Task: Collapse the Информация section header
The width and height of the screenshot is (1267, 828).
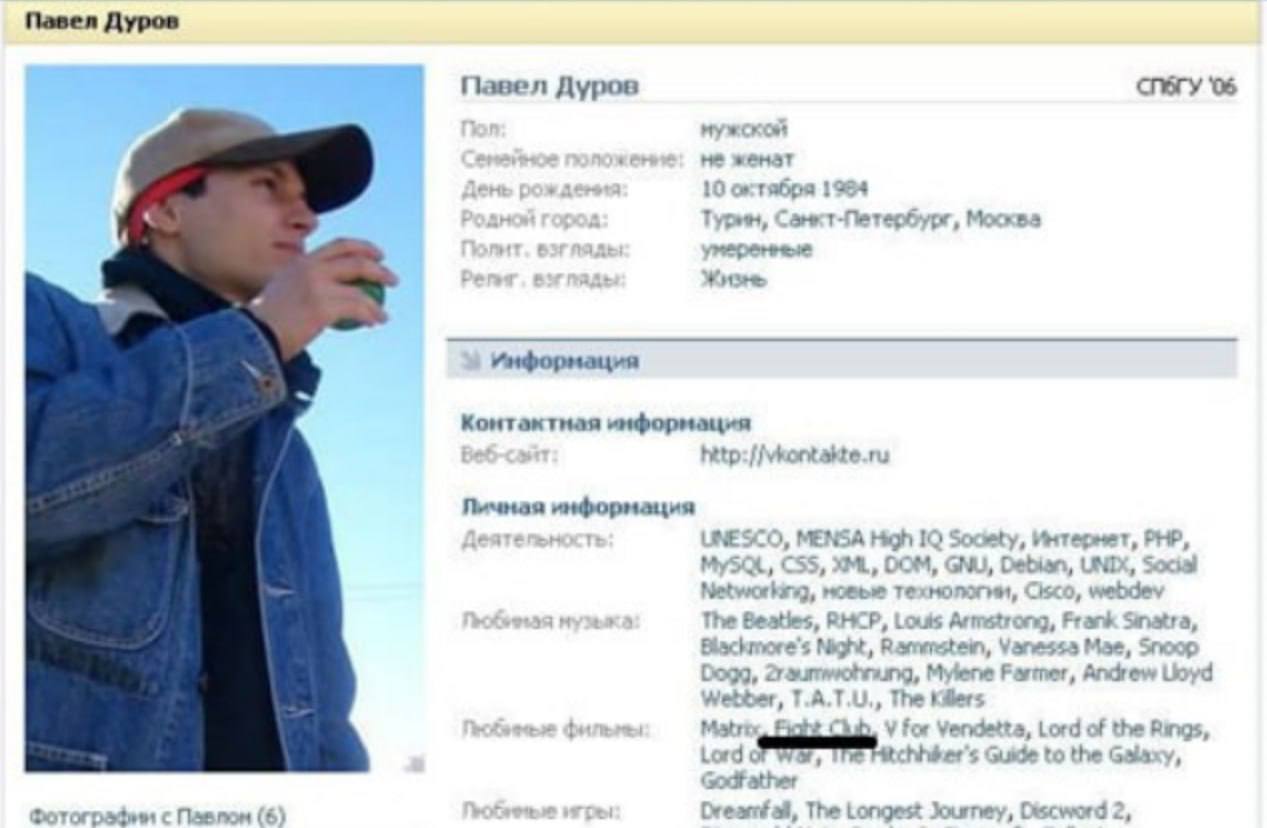Action: tap(564, 361)
